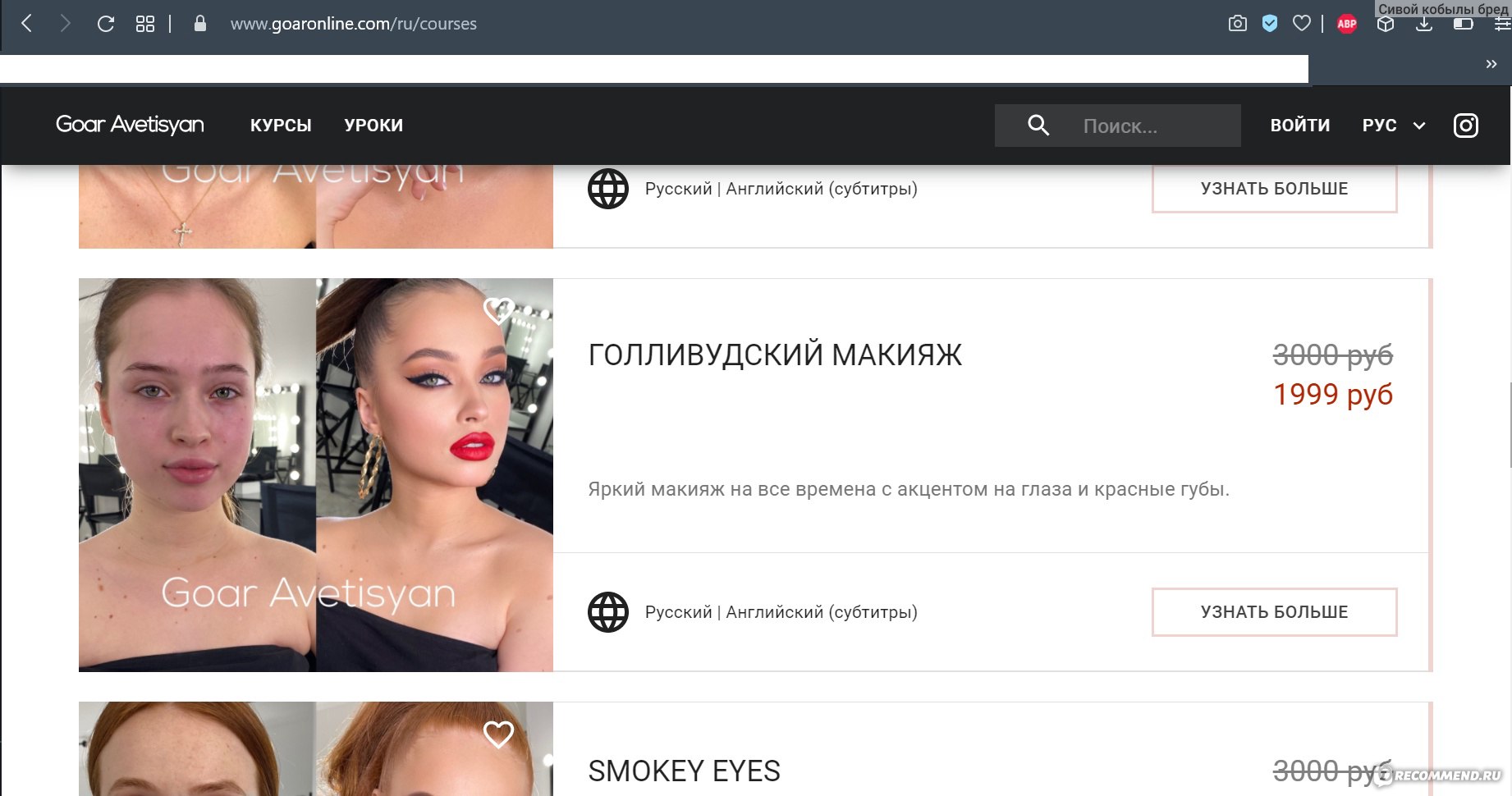Select the URL www.goaronline.com/ru/courses
This screenshot has width=1512, height=796.
[354, 24]
